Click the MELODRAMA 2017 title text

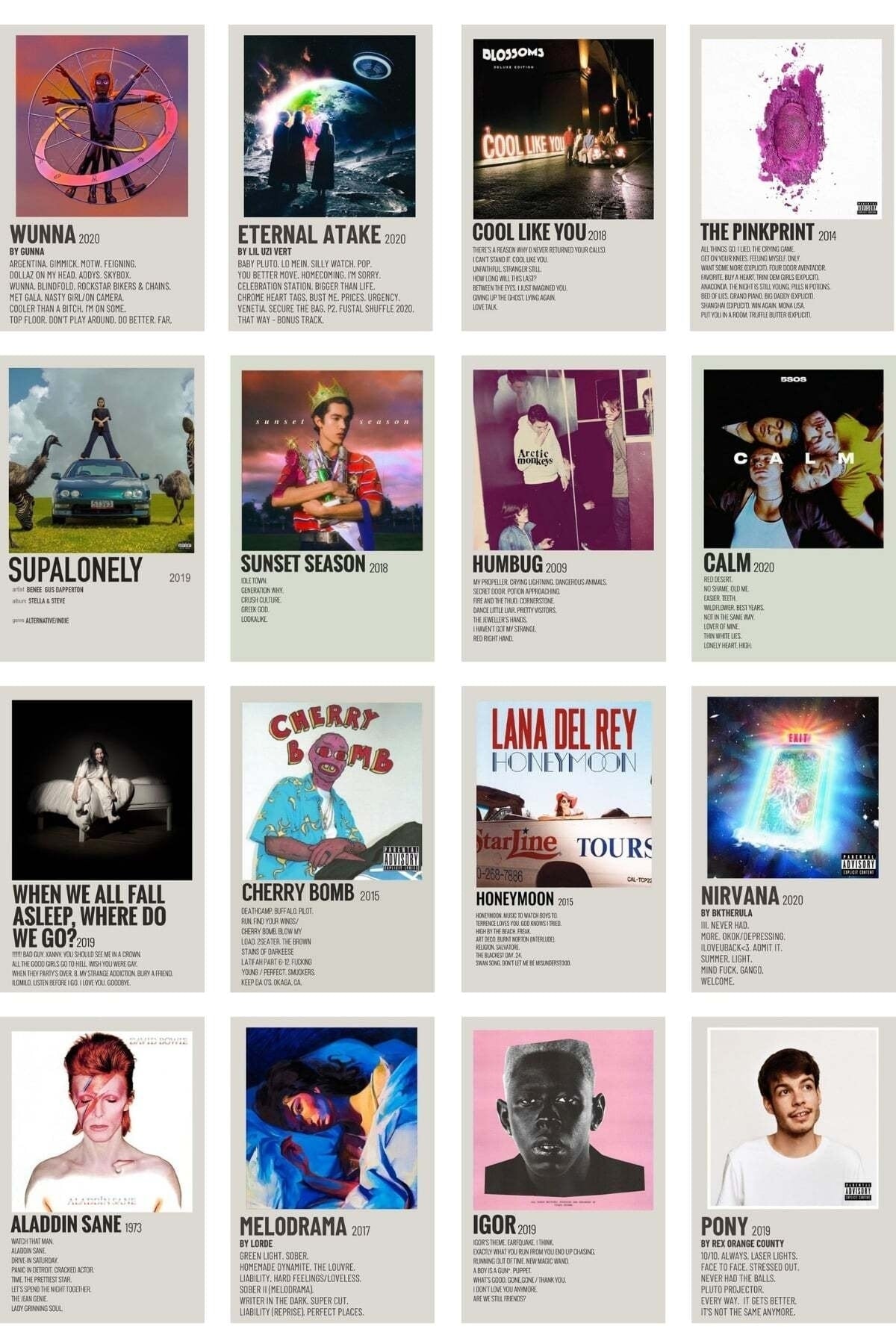coord(305,1227)
